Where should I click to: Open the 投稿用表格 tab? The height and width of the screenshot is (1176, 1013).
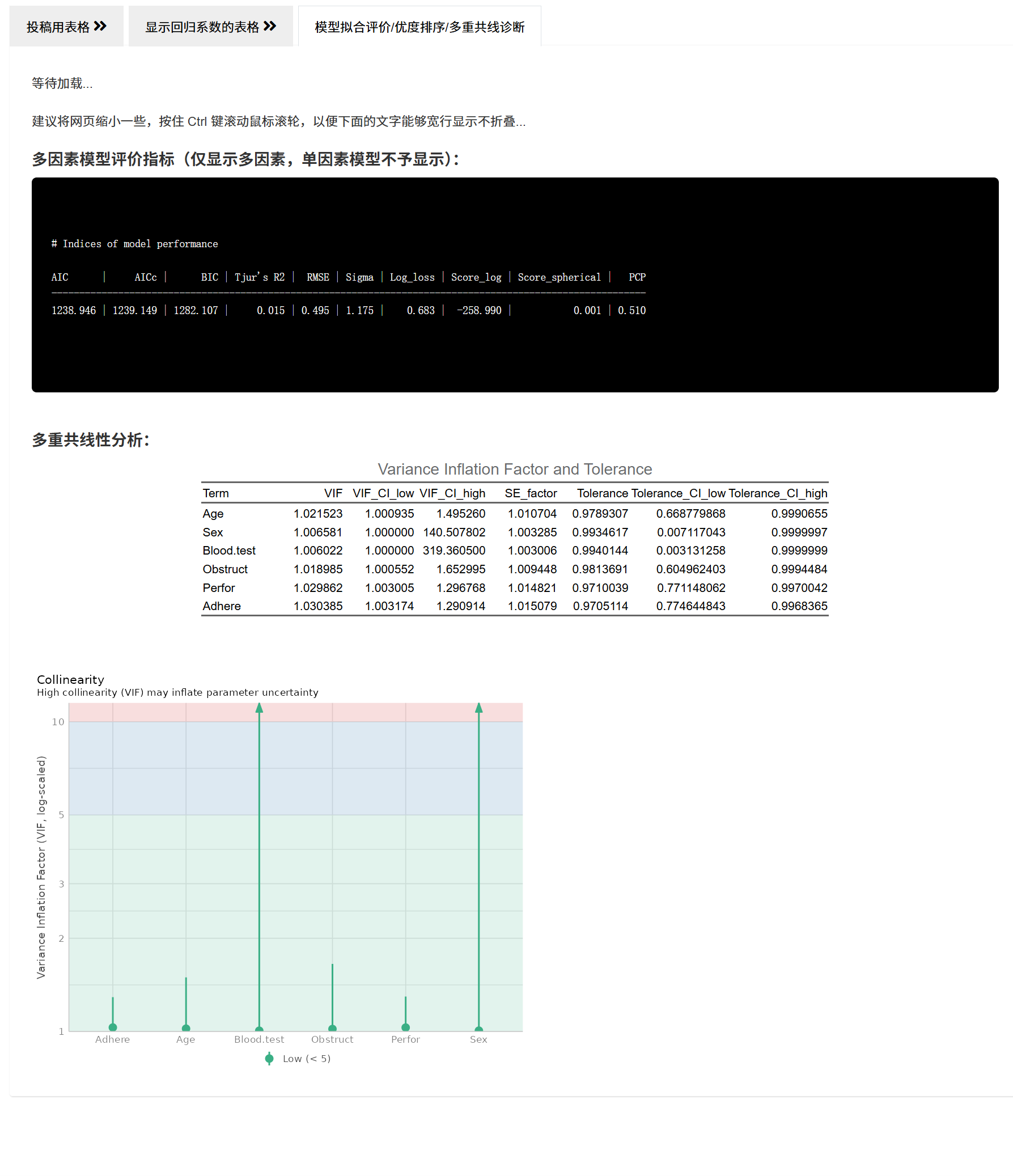(x=66, y=27)
